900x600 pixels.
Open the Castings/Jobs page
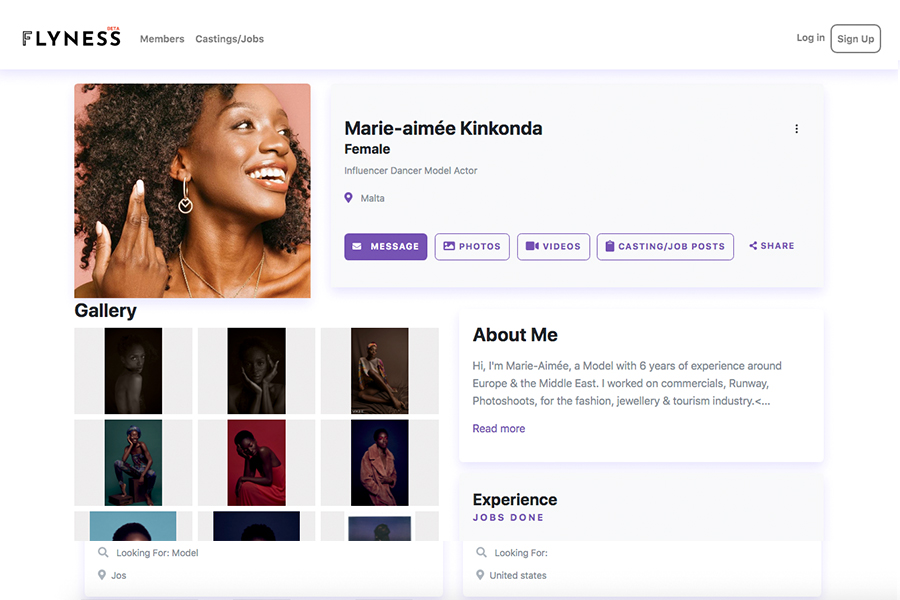coord(230,39)
